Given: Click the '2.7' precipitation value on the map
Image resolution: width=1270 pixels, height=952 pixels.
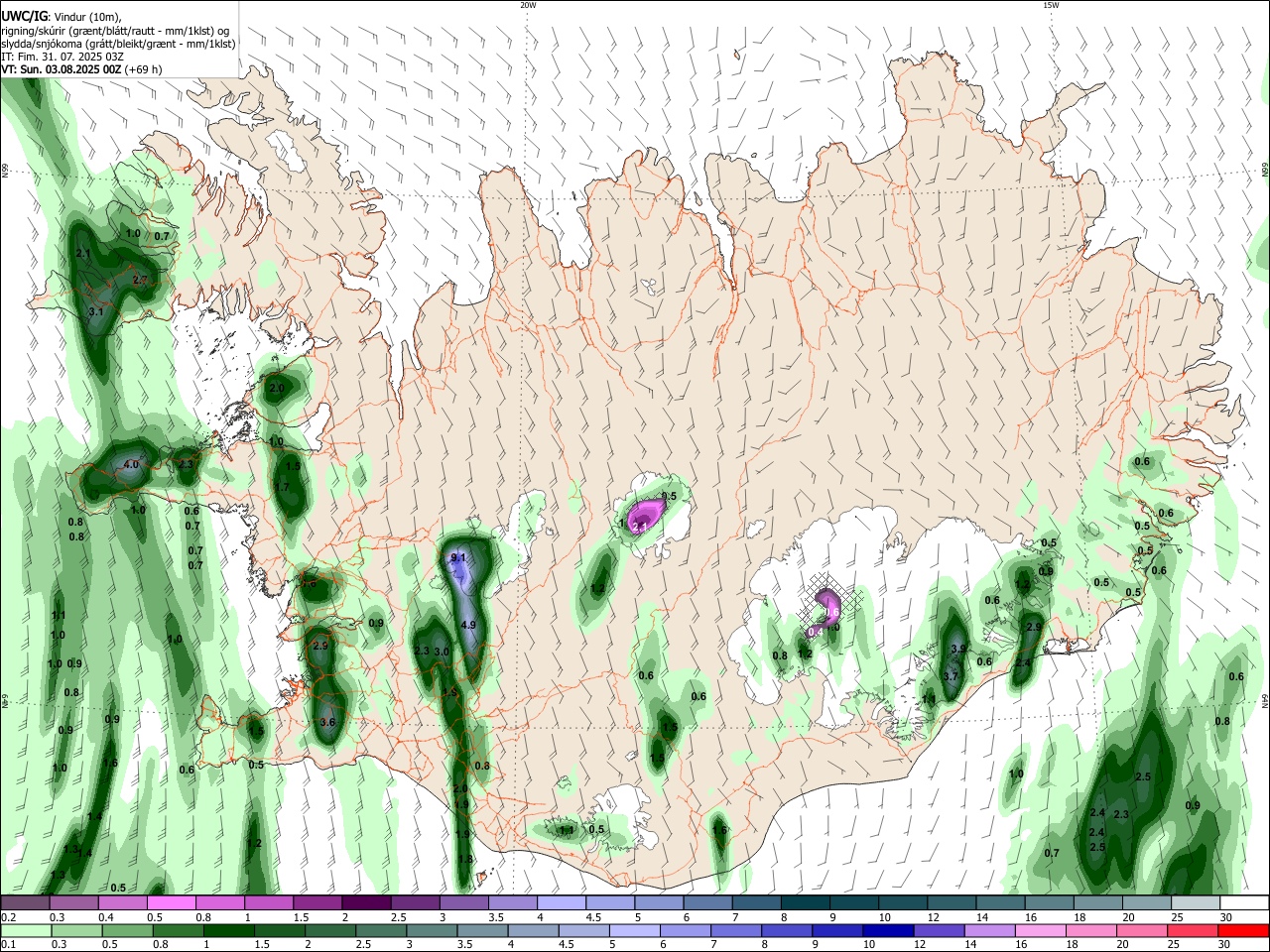Looking at the screenshot, I should pyautogui.click(x=140, y=281).
